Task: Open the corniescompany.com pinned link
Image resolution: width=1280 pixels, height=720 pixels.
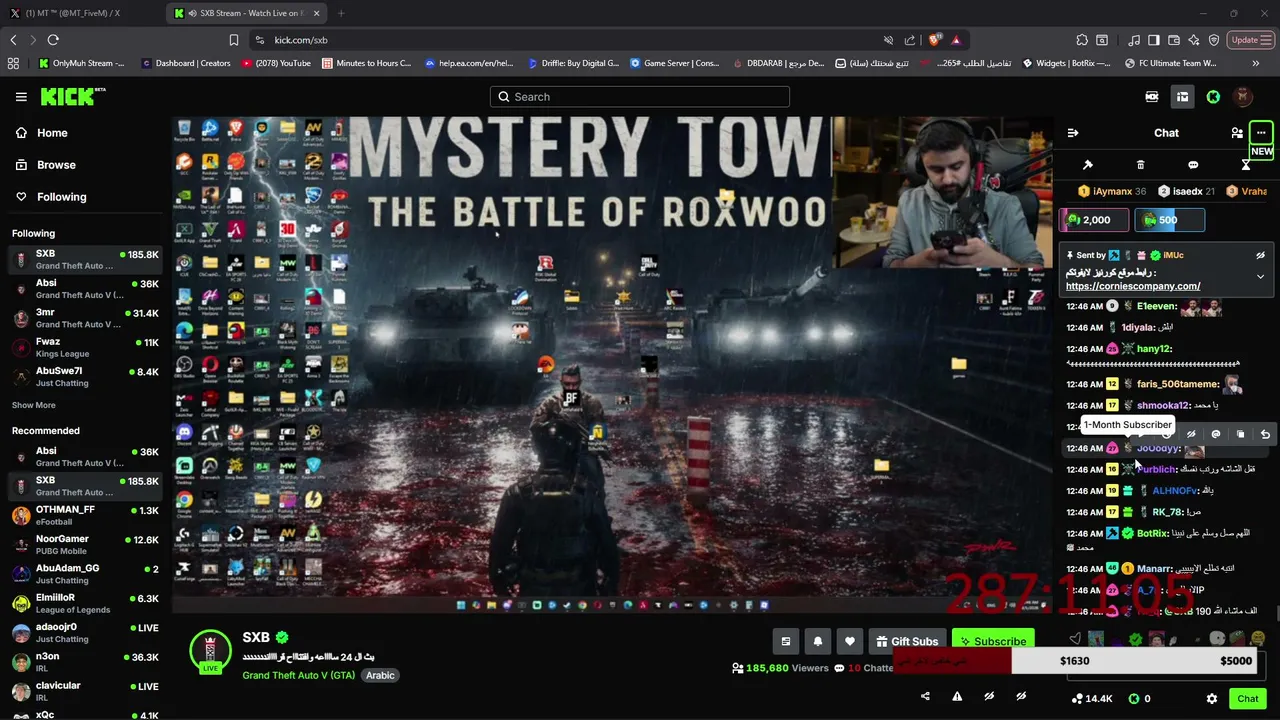Action: point(1133,286)
